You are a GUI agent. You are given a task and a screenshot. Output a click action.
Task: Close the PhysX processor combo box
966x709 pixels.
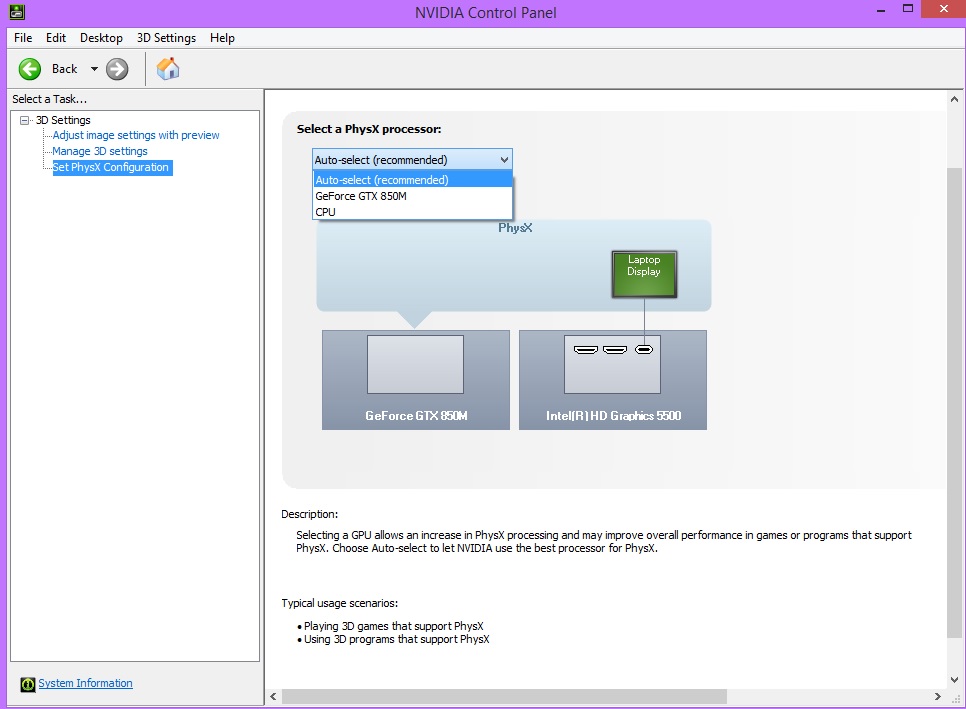pos(412,160)
